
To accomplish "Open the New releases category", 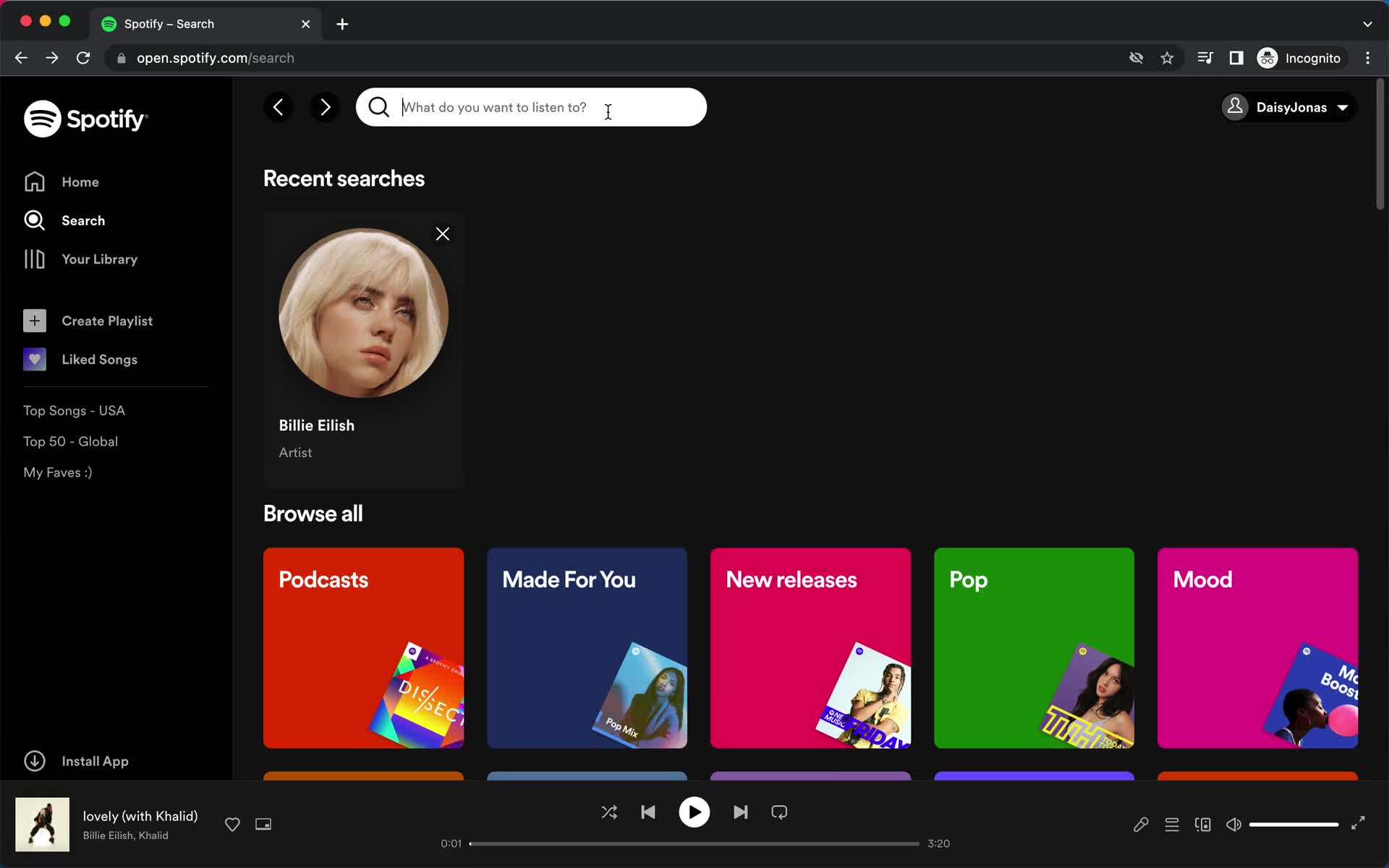I will pos(810,647).
